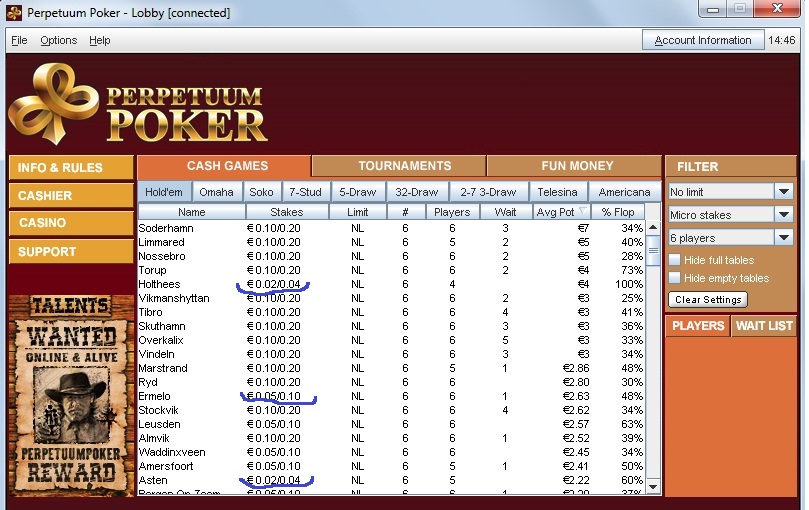The height and width of the screenshot is (510, 809).
Task: Click the Talents Wanted reward poster
Action: click(x=71, y=395)
